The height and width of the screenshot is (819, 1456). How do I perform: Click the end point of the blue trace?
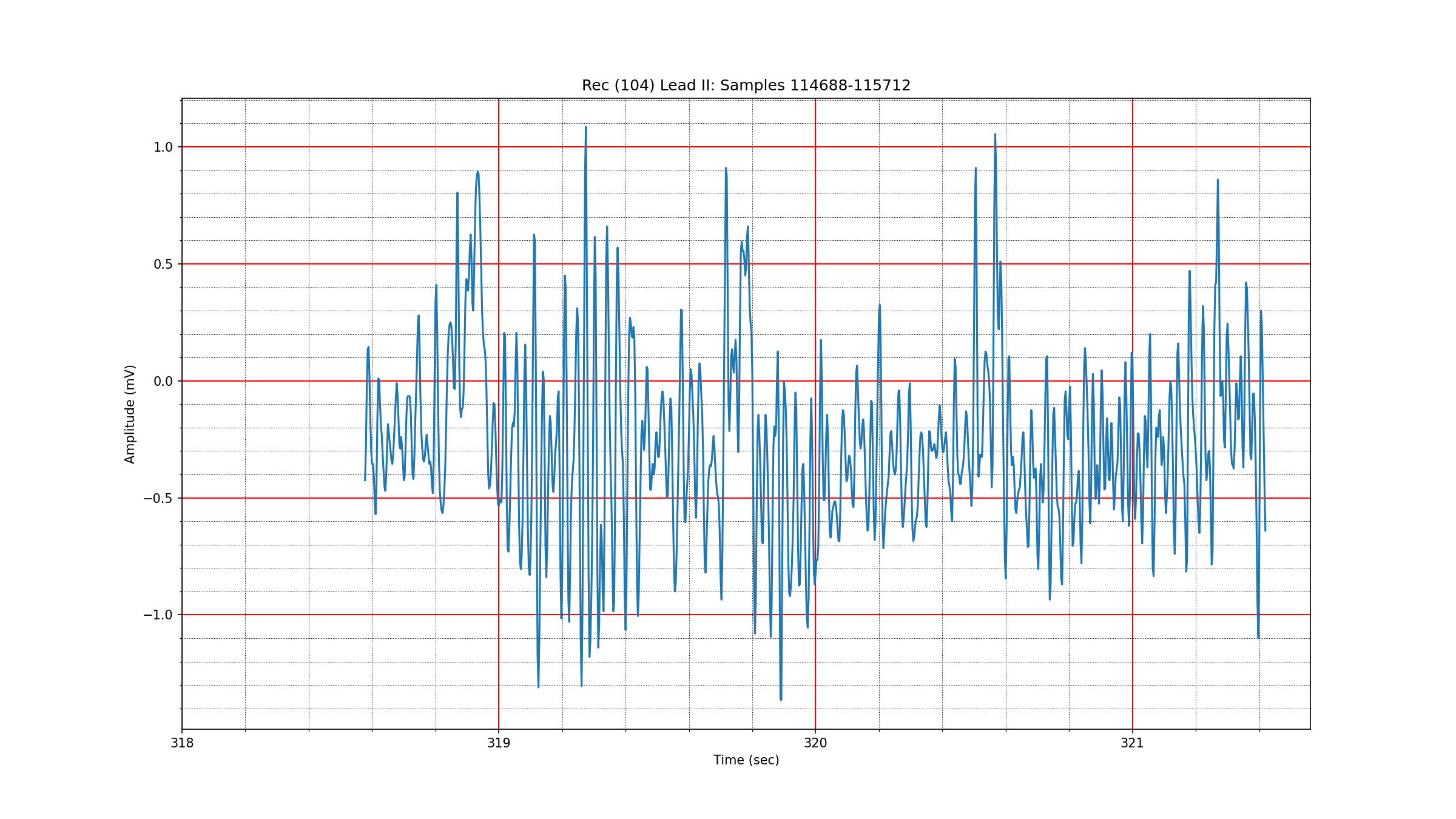pos(1265,531)
